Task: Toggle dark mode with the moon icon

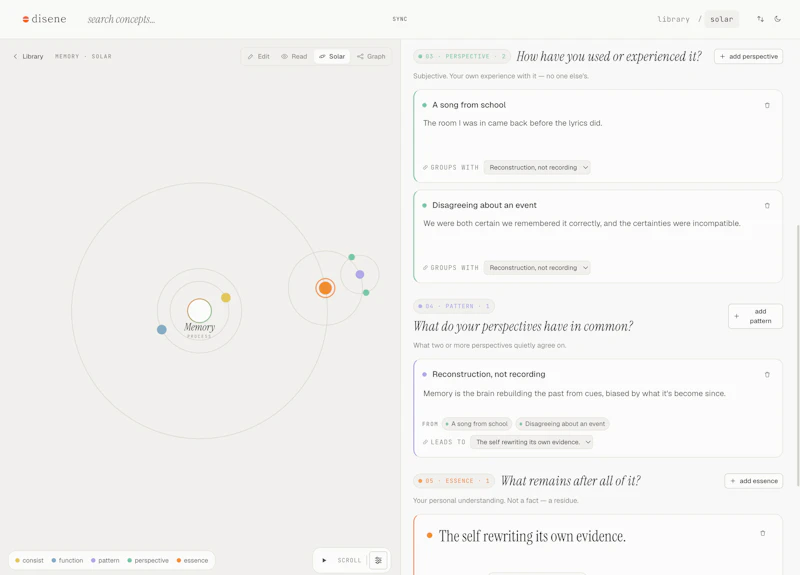Action: point(778,19)
